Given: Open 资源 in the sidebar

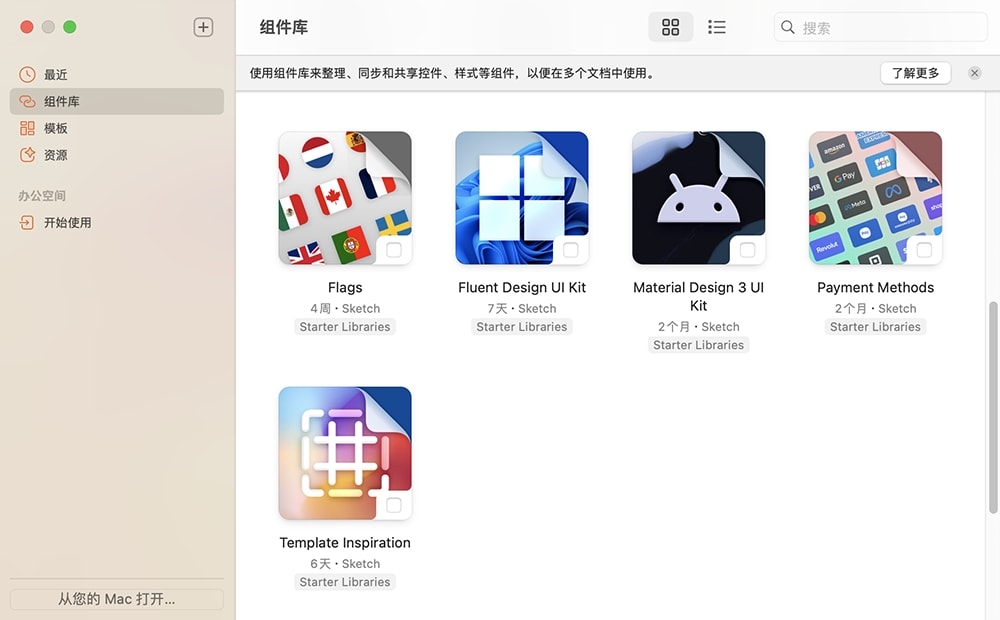Looking at the screenshot, I should (117, 155).
